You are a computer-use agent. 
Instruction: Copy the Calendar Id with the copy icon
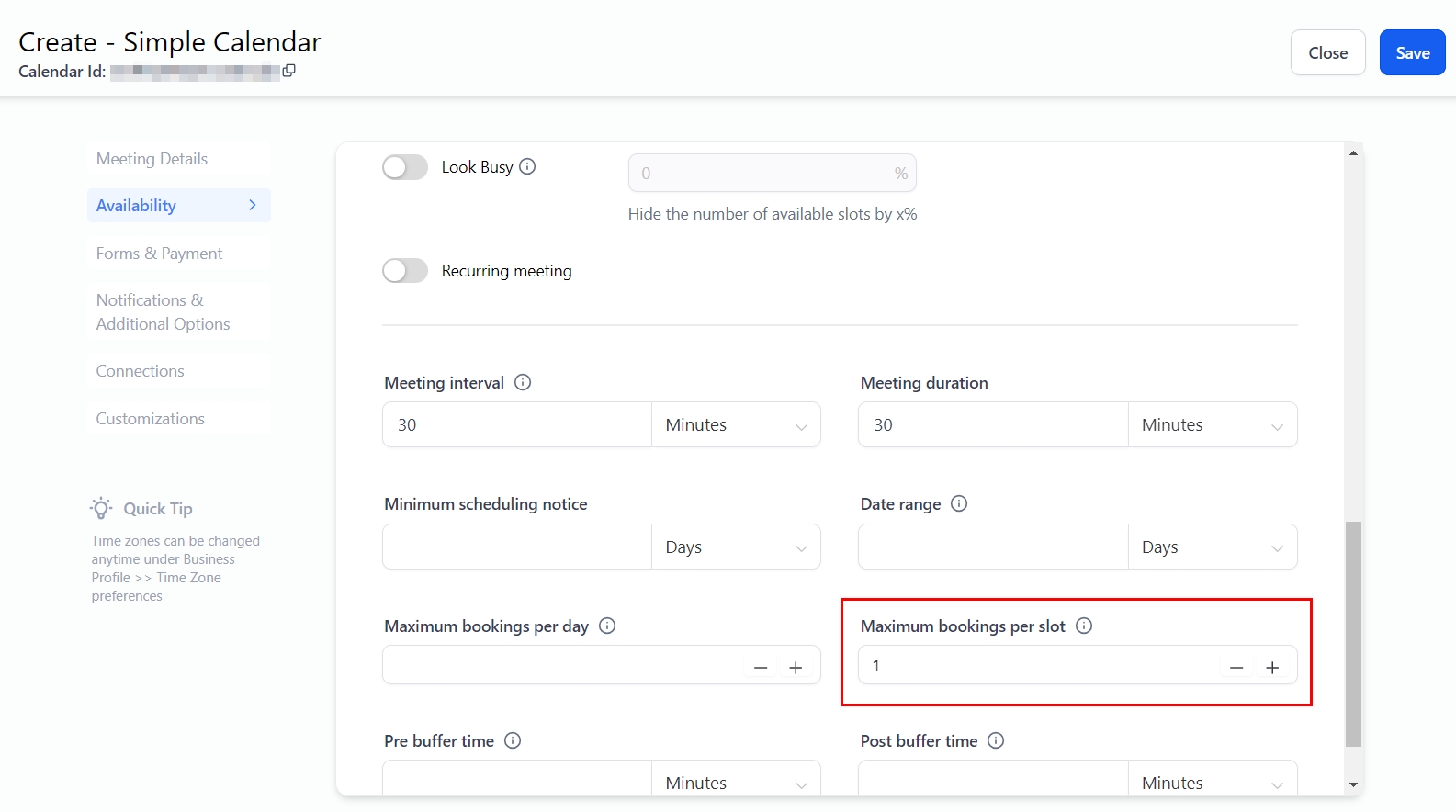click(288, 71)
